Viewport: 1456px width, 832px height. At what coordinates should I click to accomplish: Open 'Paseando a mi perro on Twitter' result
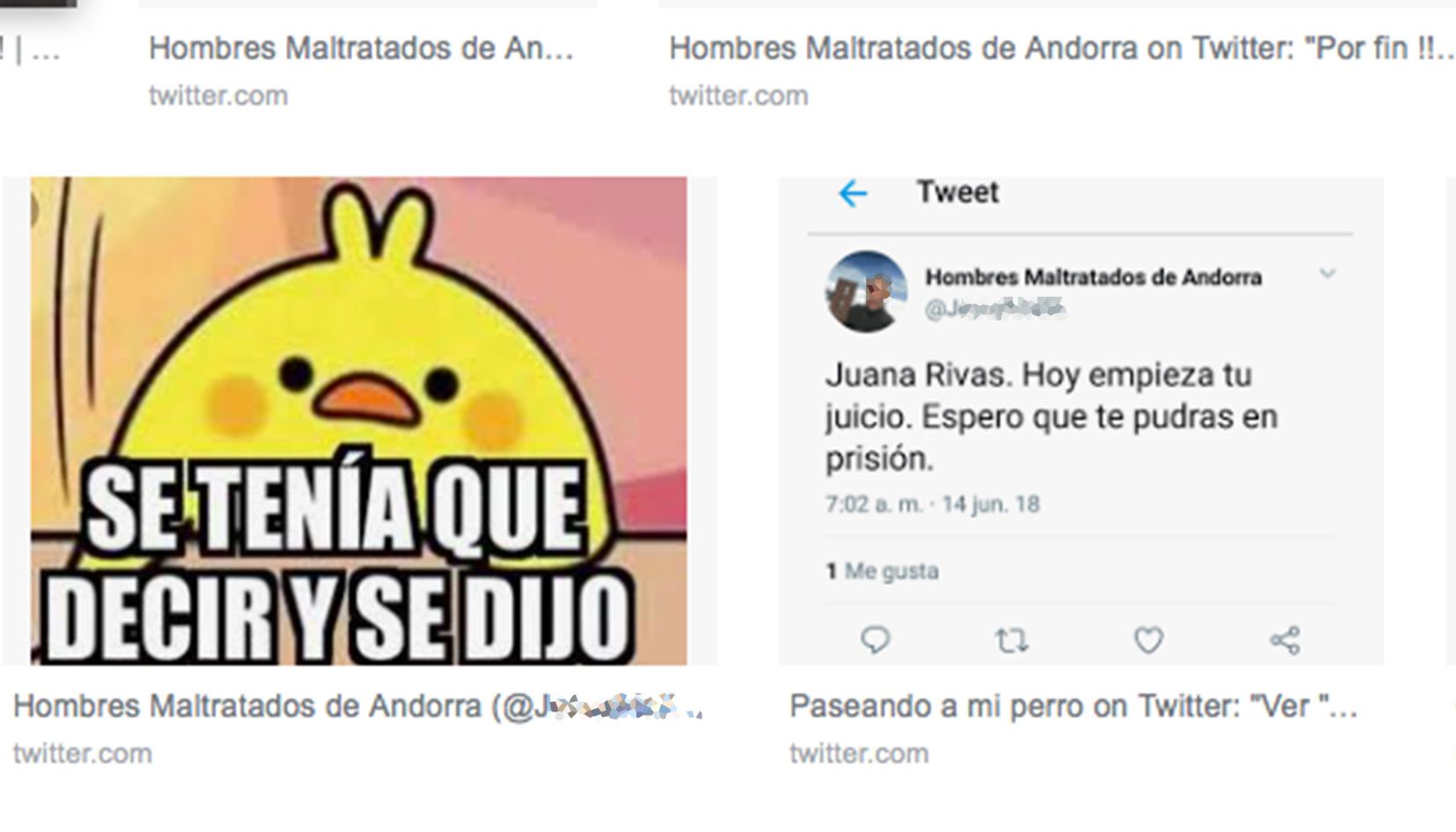(1073, 706)
